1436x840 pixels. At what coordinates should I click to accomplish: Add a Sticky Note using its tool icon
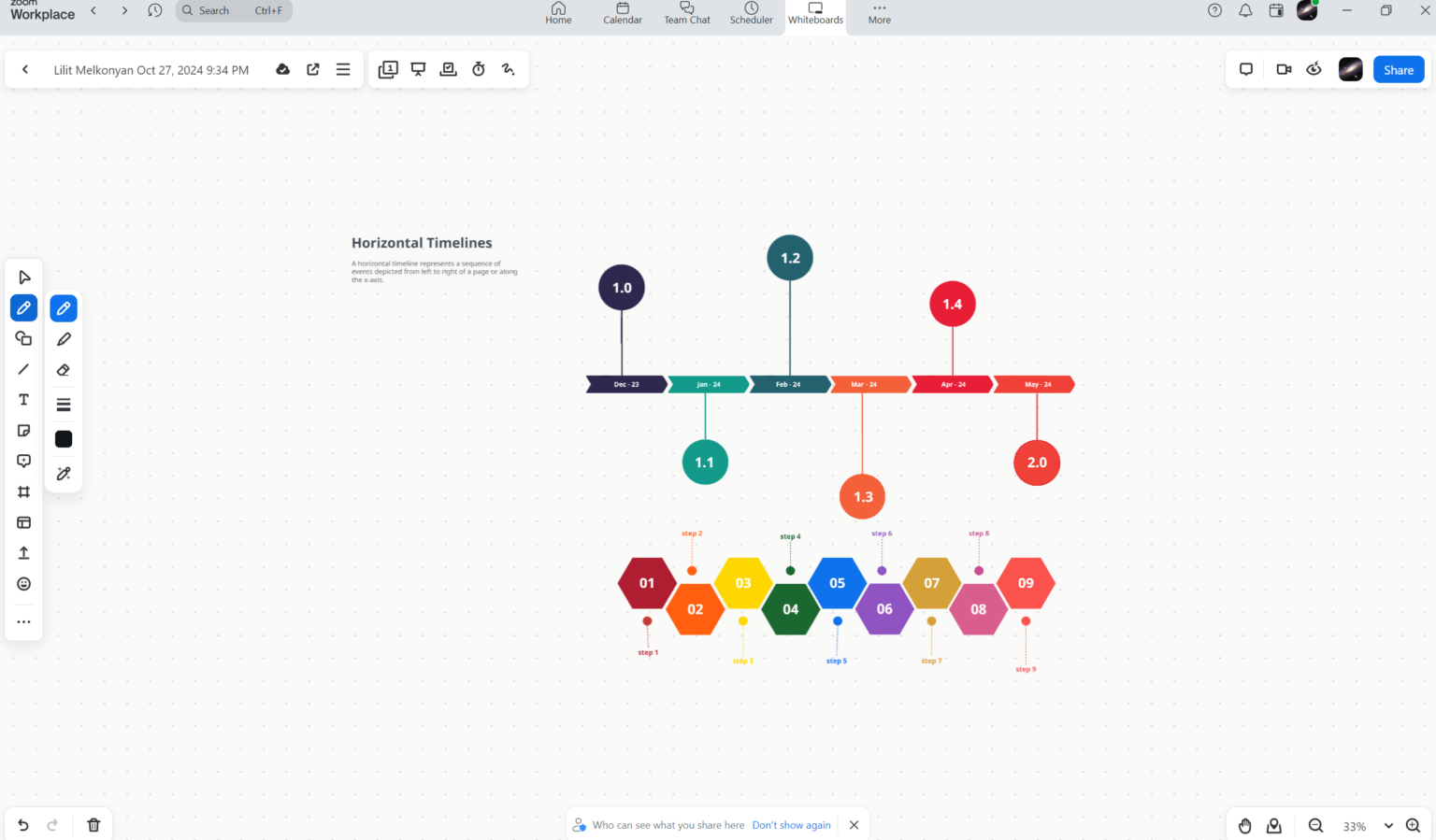point(23,430)
